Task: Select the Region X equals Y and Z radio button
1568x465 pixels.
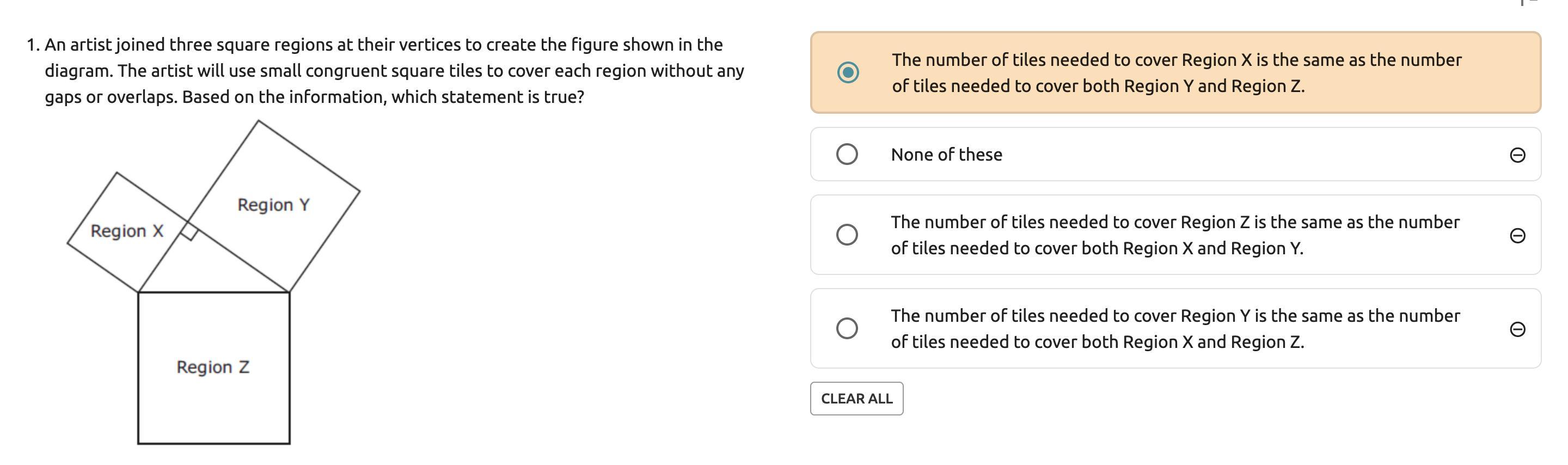Action: point(847,72)
